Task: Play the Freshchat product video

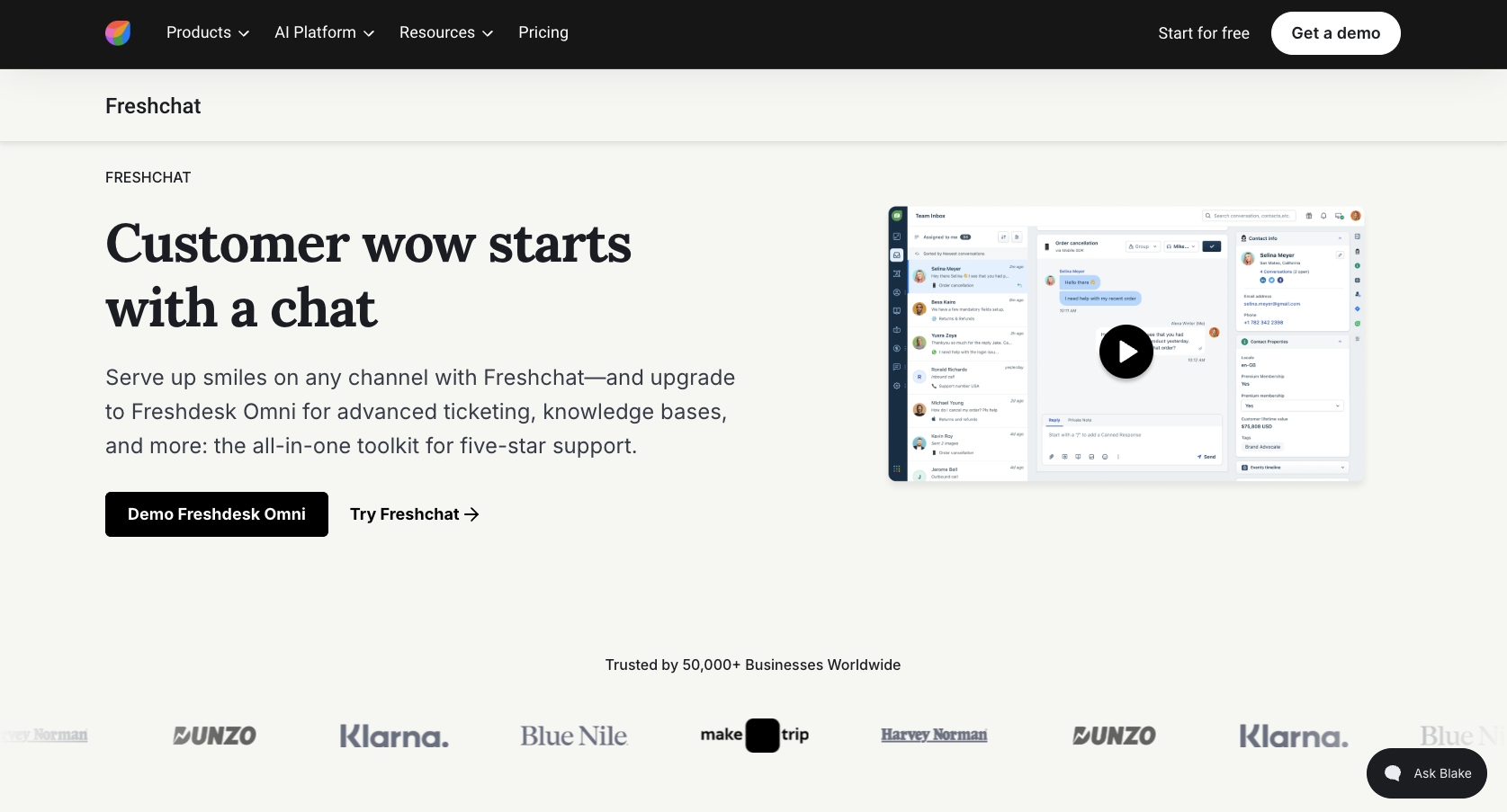Action: (x=1126, y=352)
